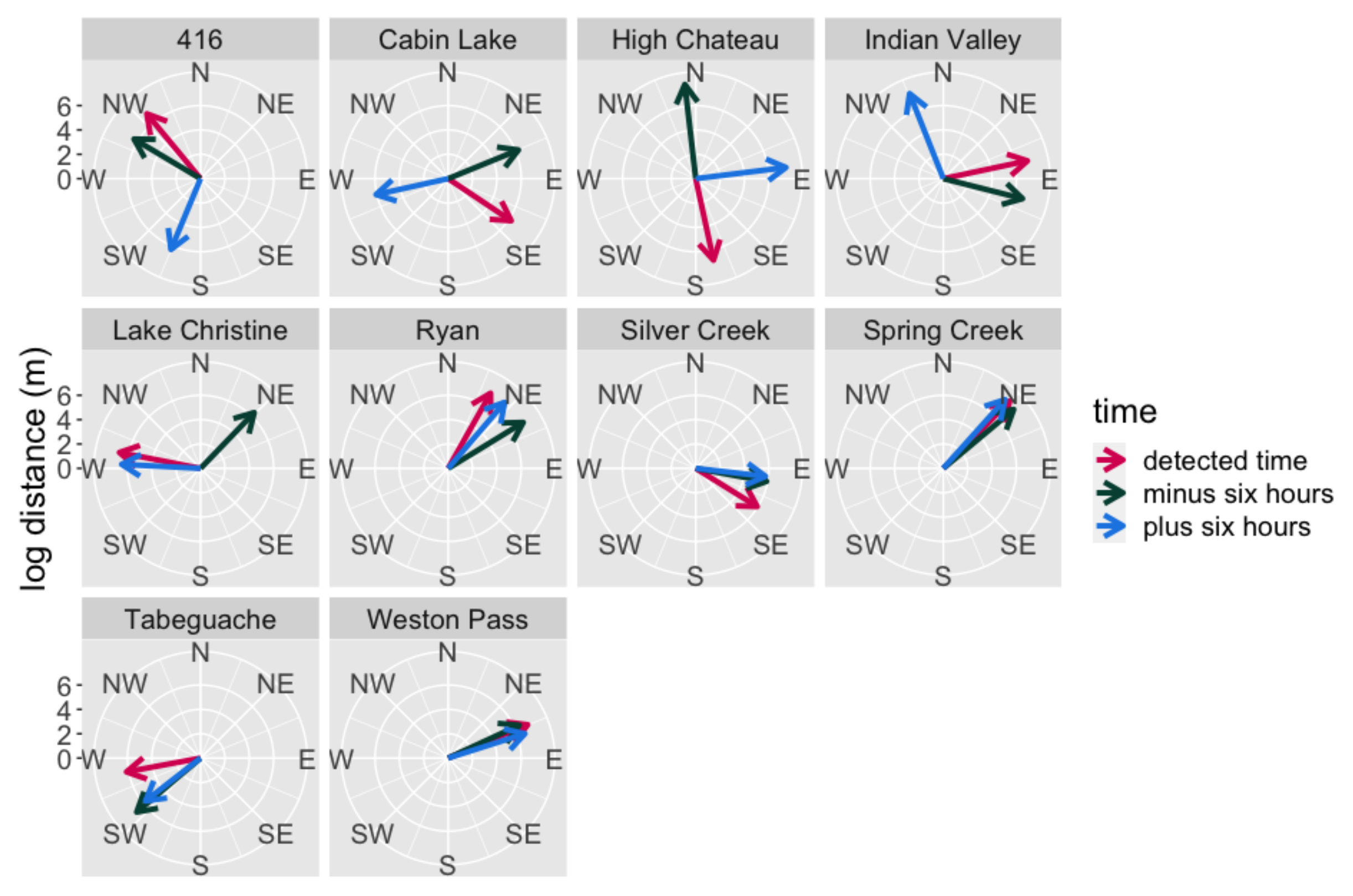1353x896 pixels.
Task: Click the red detected time legend arrow
Action: pyautogui.click(x=1110, y=460)
